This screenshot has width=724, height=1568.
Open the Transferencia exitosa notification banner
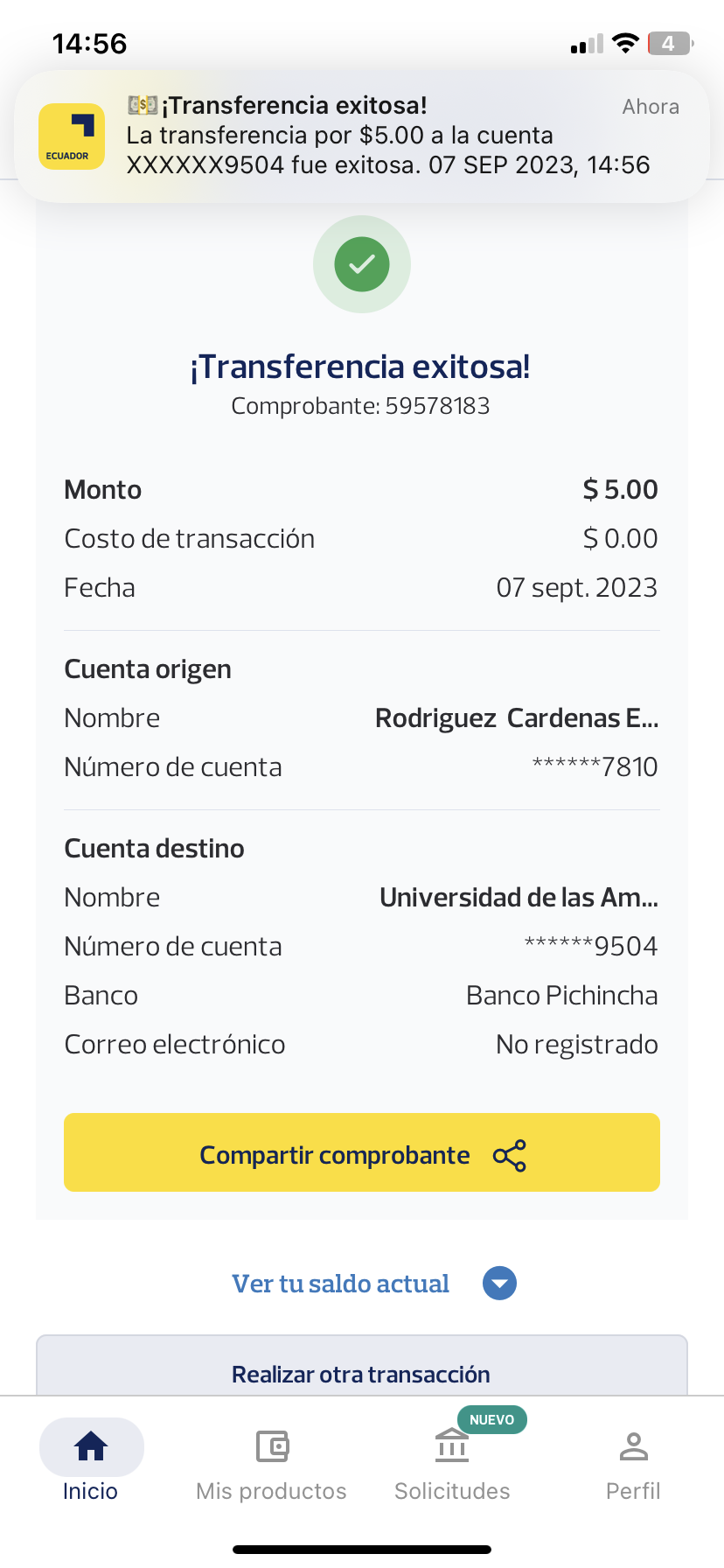(x=385, y=136)
